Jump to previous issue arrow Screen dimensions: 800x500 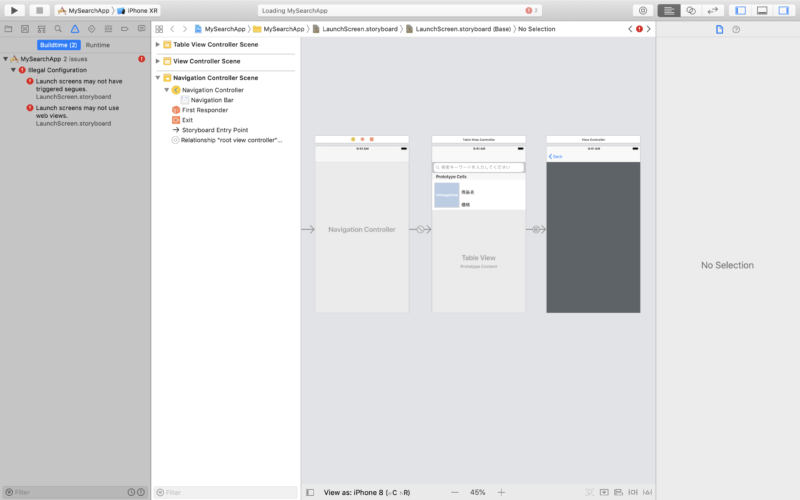pyautogui.click(x=630, y=29)
